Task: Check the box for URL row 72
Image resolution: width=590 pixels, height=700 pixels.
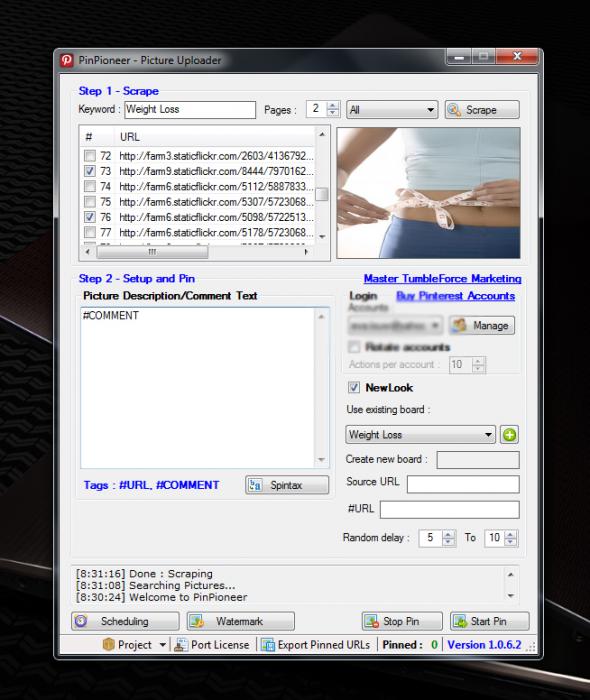Action: pyautogui.click(x=90, y=156)
